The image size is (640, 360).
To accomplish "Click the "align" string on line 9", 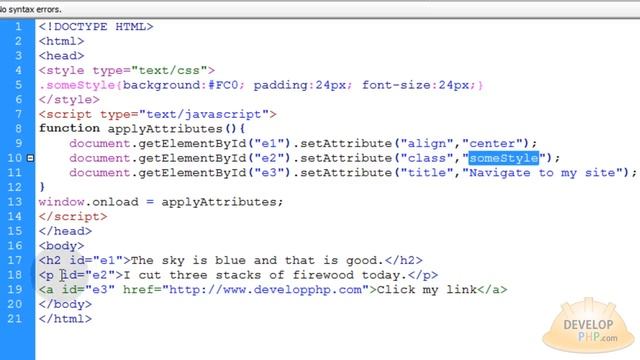I will [427, 143].
